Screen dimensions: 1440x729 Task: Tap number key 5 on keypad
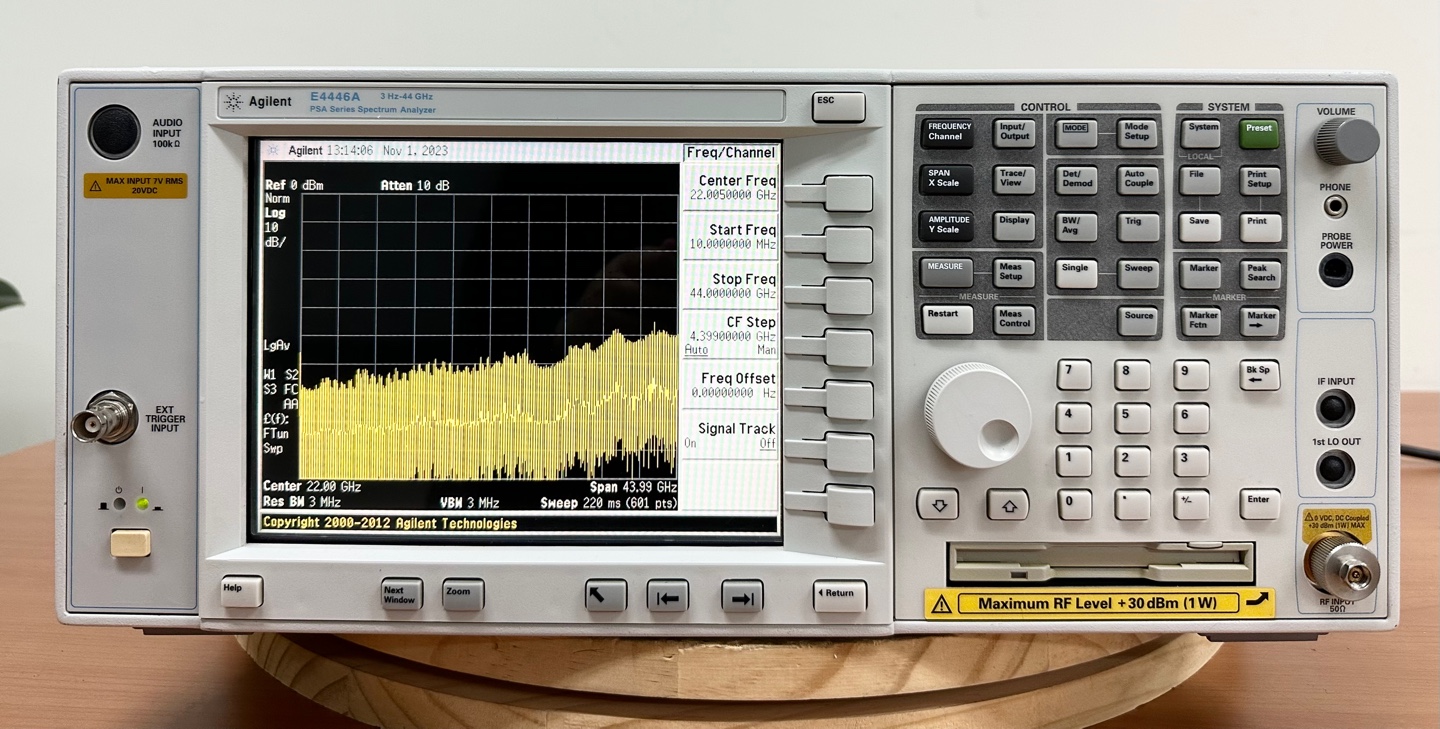click(1132, 417)
